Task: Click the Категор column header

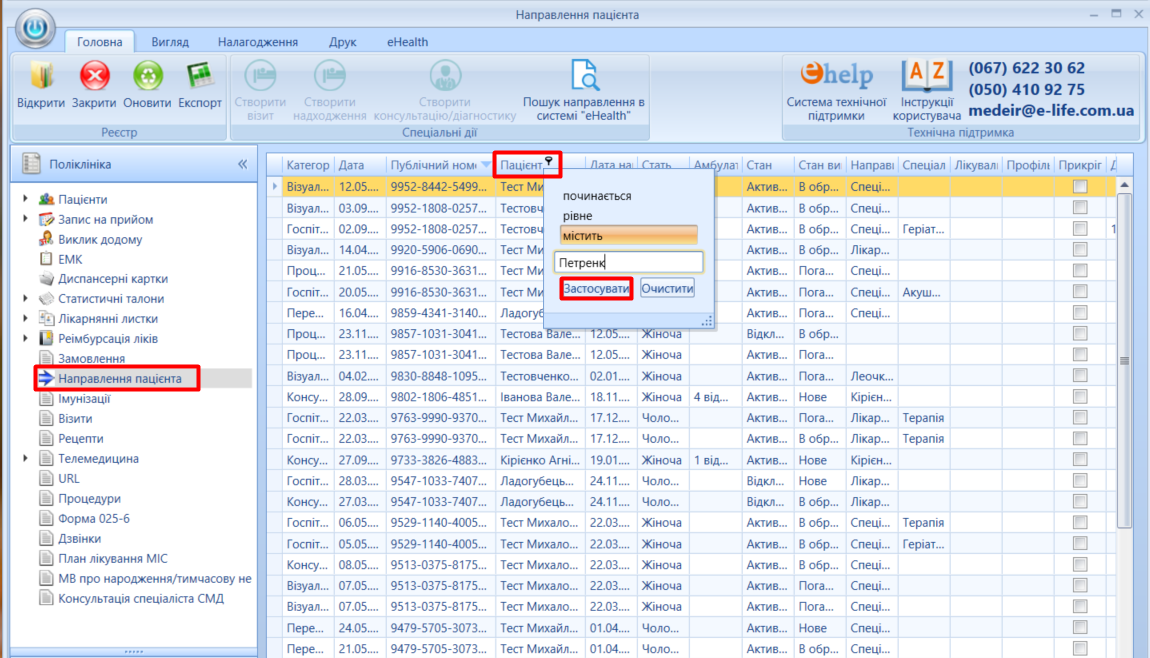Action: (308, 165)
